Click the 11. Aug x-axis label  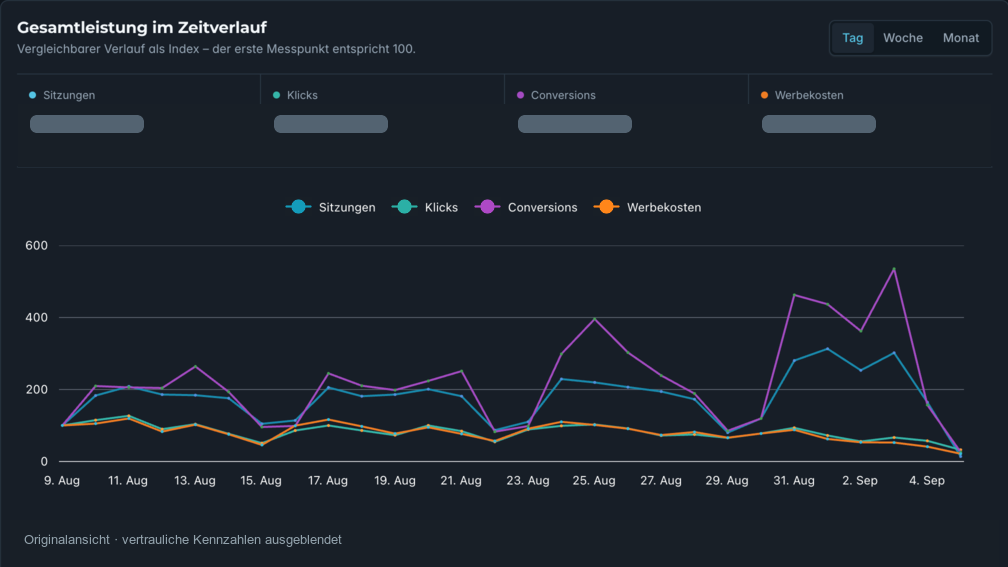tap(128, 480)
